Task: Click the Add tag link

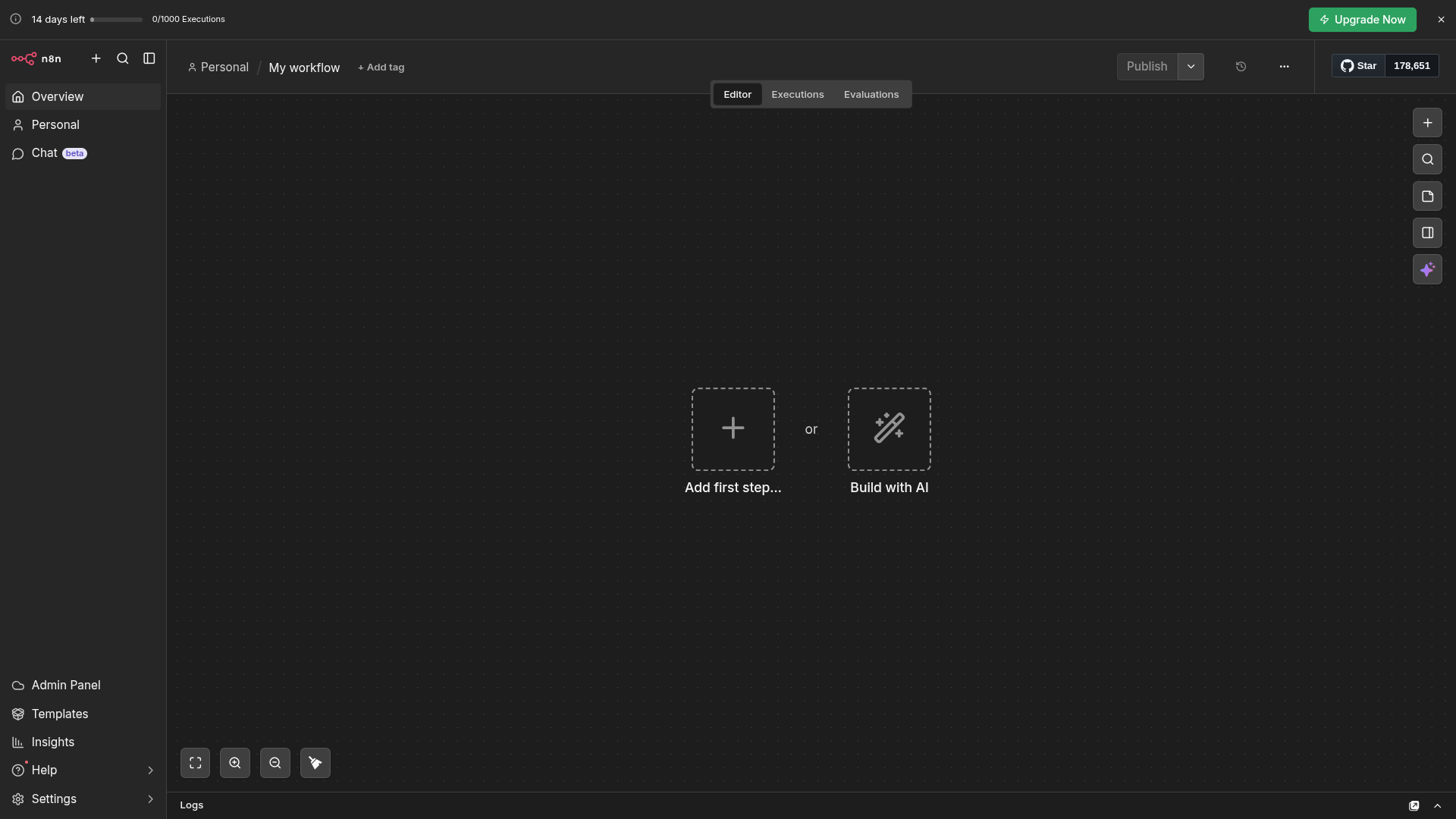Action: 381,67
